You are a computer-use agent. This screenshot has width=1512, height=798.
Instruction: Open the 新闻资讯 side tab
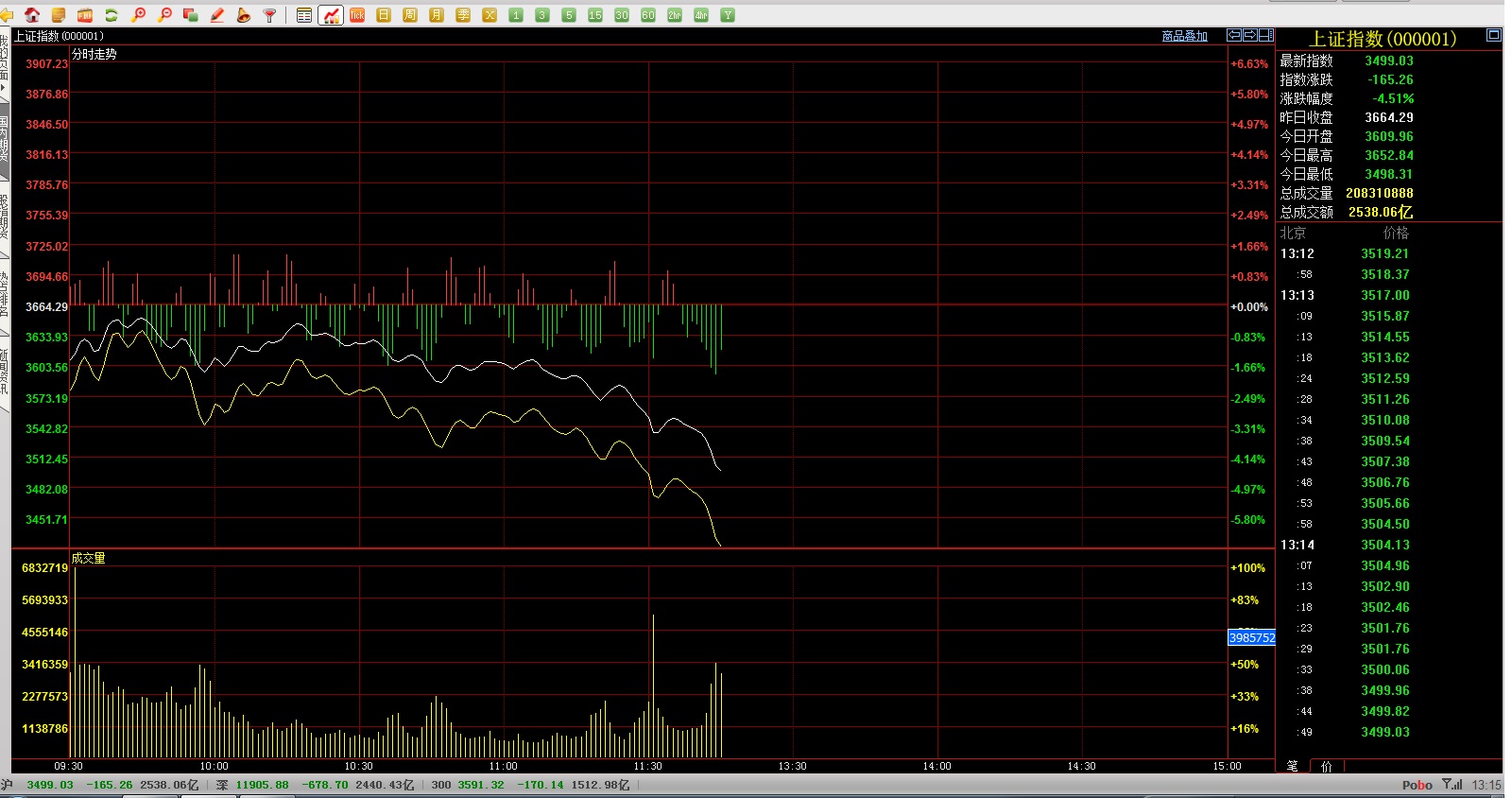(x=4, y=369)
